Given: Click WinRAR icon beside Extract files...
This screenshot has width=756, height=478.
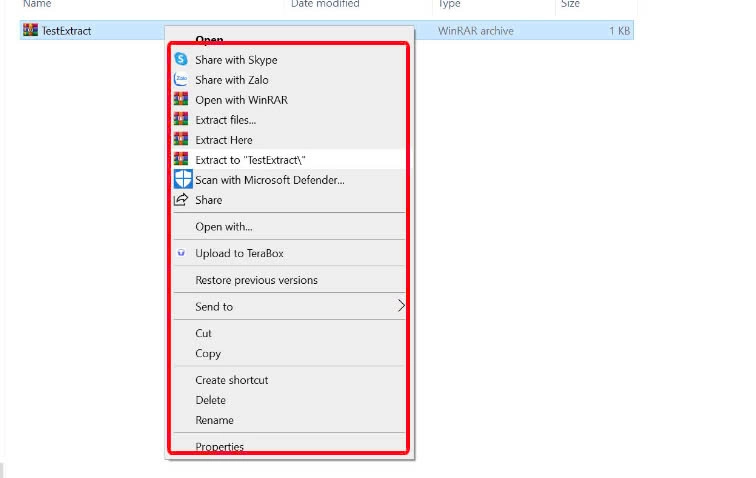Looking at the screenshot, I should point(181,119).
